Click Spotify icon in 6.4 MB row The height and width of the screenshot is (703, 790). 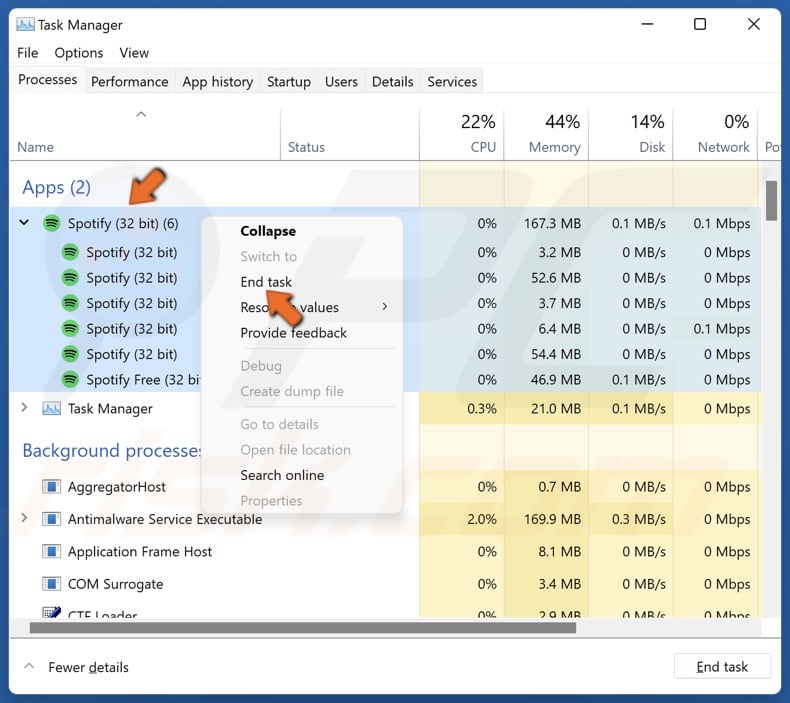point(70,329)
